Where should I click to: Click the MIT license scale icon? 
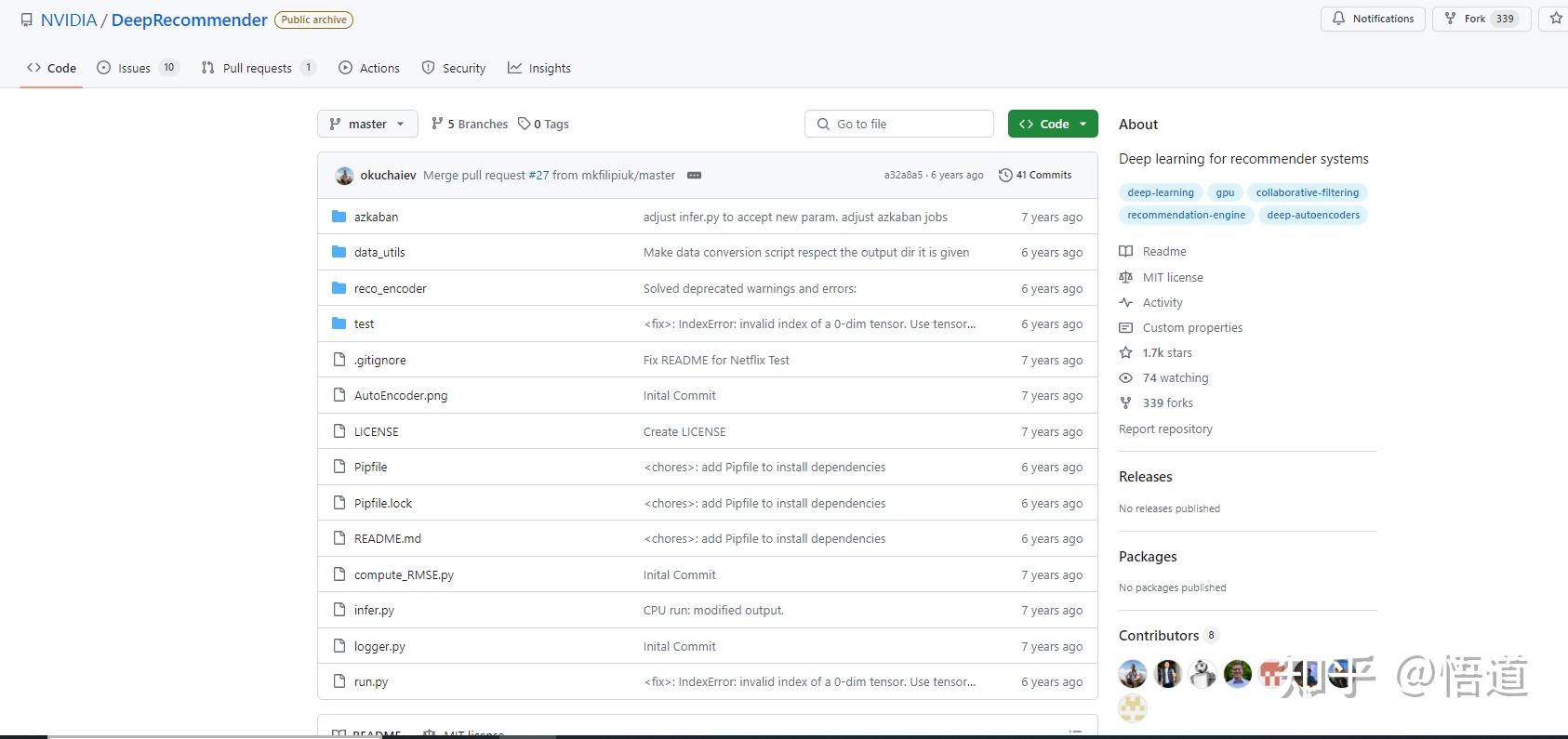pos(1125,277)
